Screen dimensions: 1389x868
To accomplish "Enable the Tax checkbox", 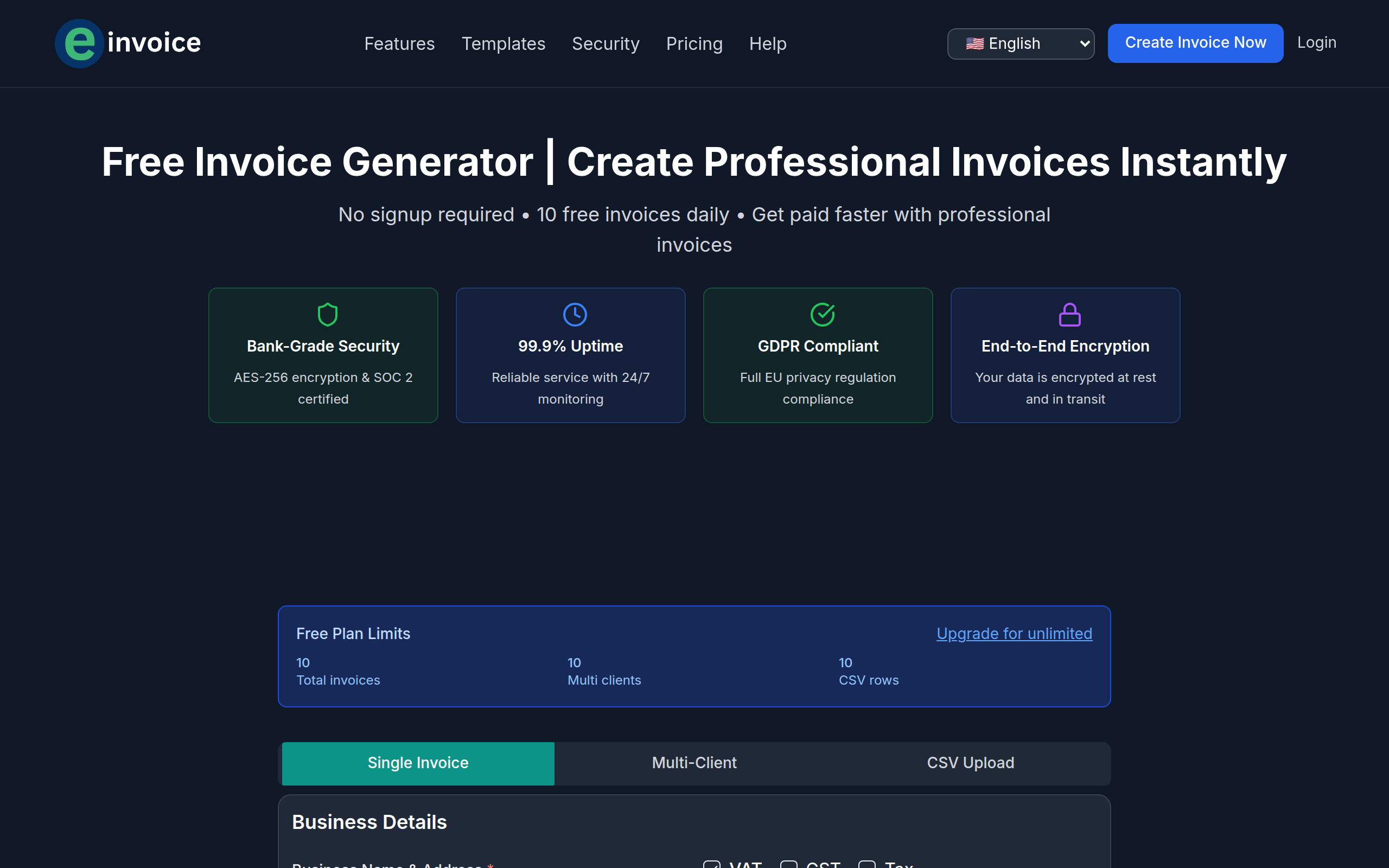I will click(x=866, y=865).
